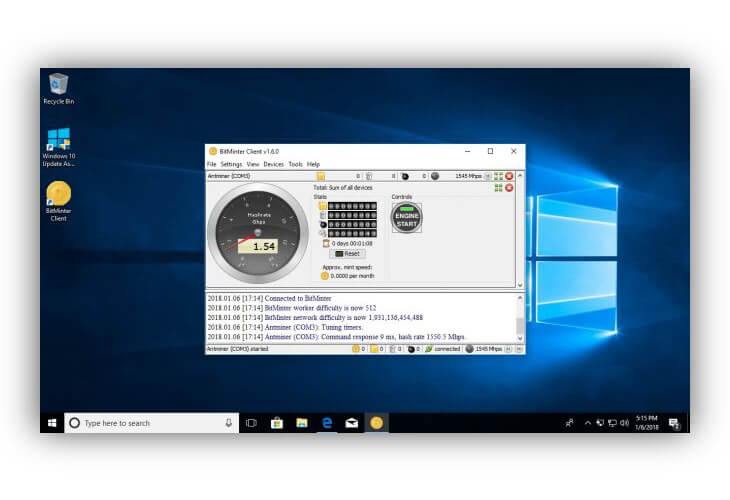The width and height of the screenshot is (730, 500).
Task: Click the 'worker difficulty is now 512' log line
Action: 292,308
